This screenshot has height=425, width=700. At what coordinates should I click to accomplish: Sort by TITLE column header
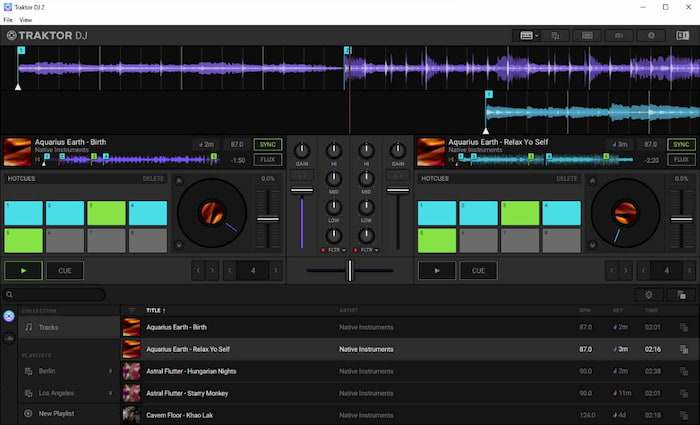[x=155, y=310]
